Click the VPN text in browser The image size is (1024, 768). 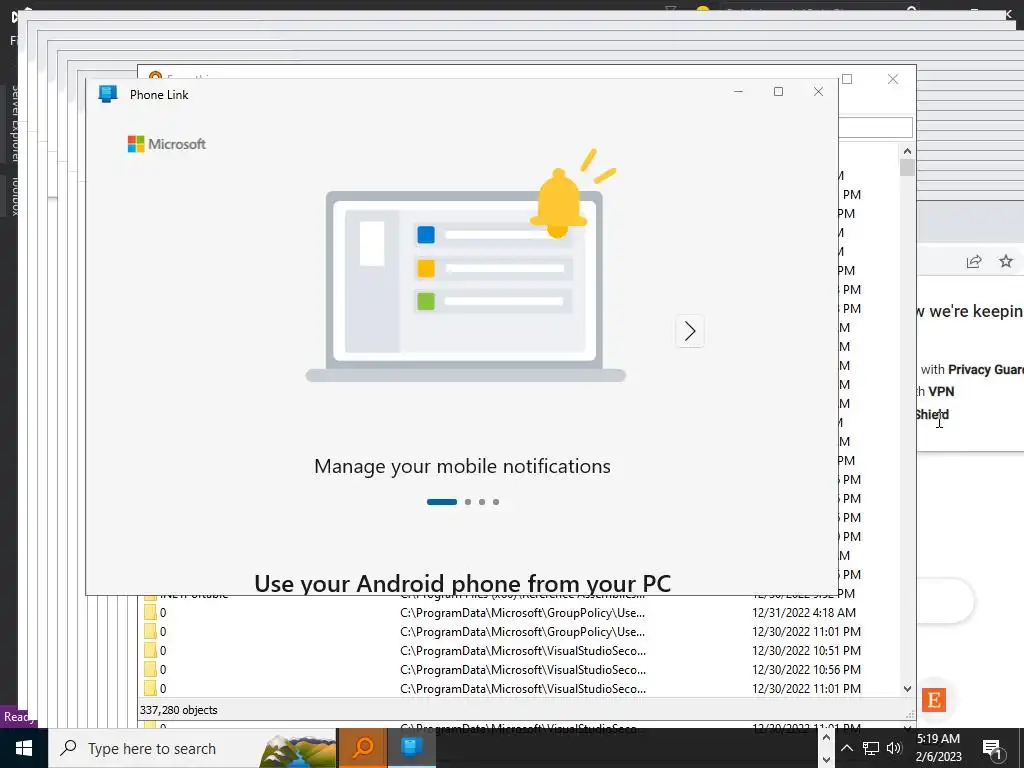(941, 391)
